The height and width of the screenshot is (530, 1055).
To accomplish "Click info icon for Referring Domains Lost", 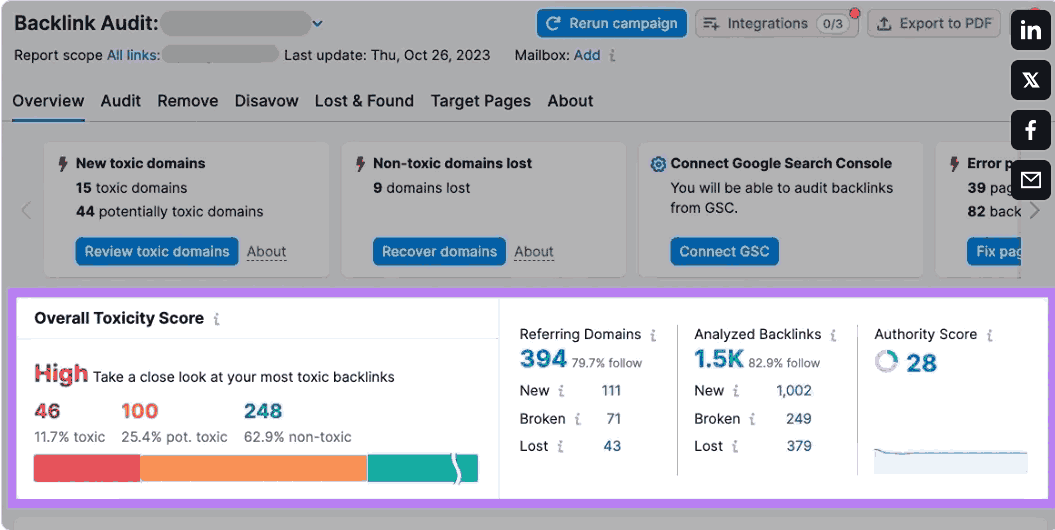I will 560,447.
